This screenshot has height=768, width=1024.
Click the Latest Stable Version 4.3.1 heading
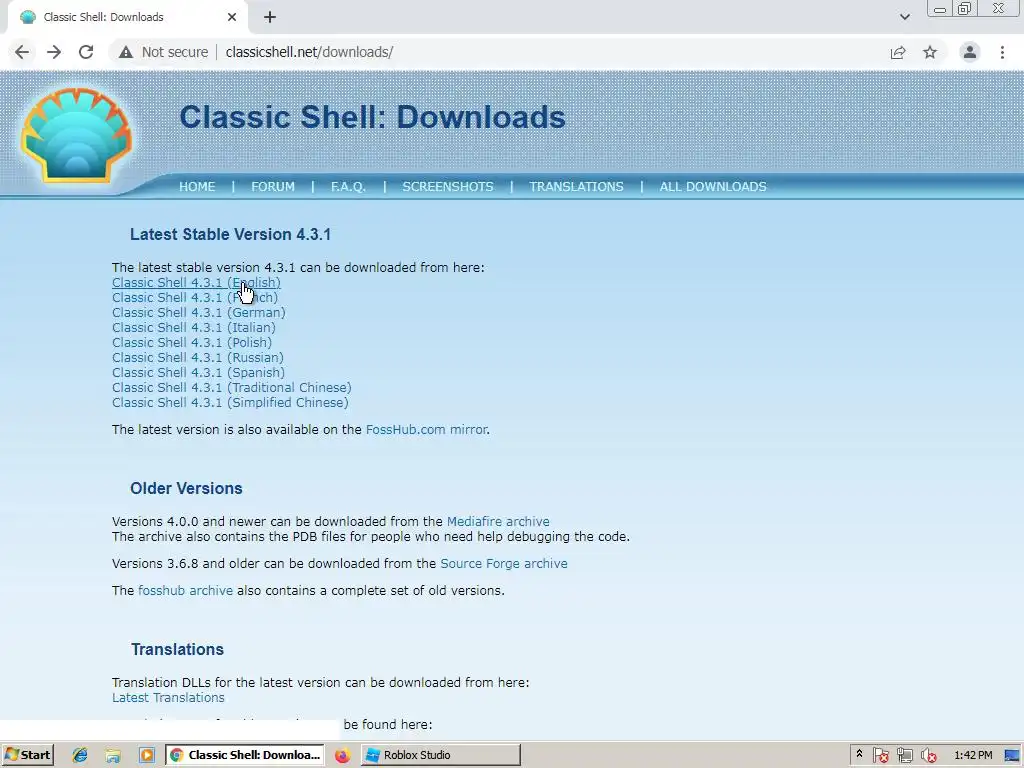pos(231,234)
